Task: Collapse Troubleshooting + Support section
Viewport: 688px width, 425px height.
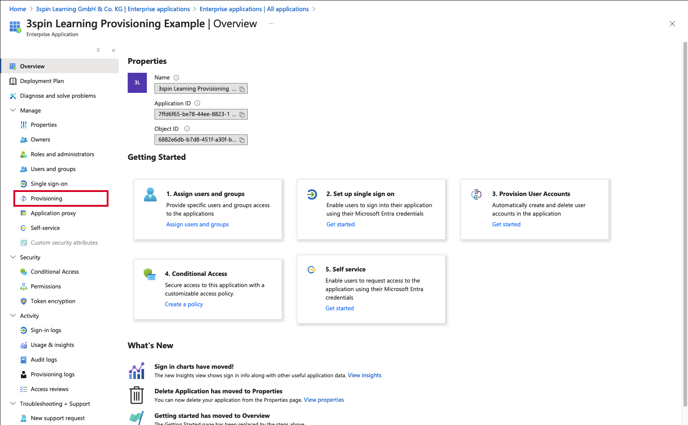Action: [x=13, y=404]
